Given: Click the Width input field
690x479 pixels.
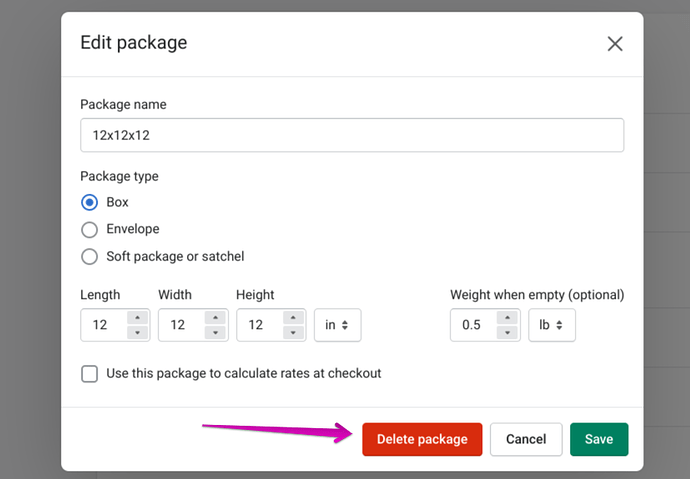Looking at the screenshot, I should (181, 325).
